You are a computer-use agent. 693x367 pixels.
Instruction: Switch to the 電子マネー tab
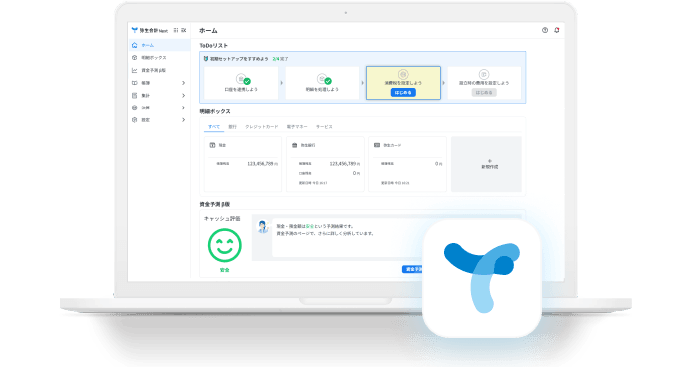click(x=297, y=127)
